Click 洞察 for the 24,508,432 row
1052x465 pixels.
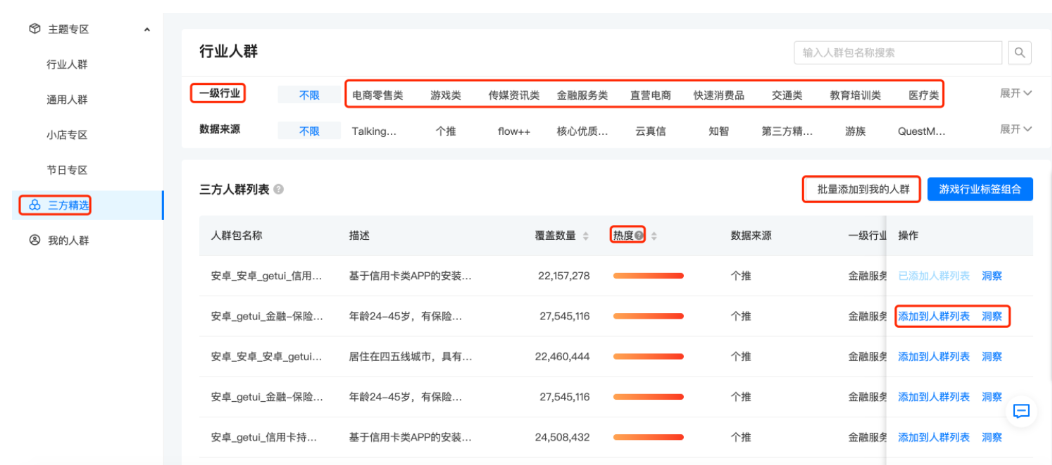coord(992,437)
